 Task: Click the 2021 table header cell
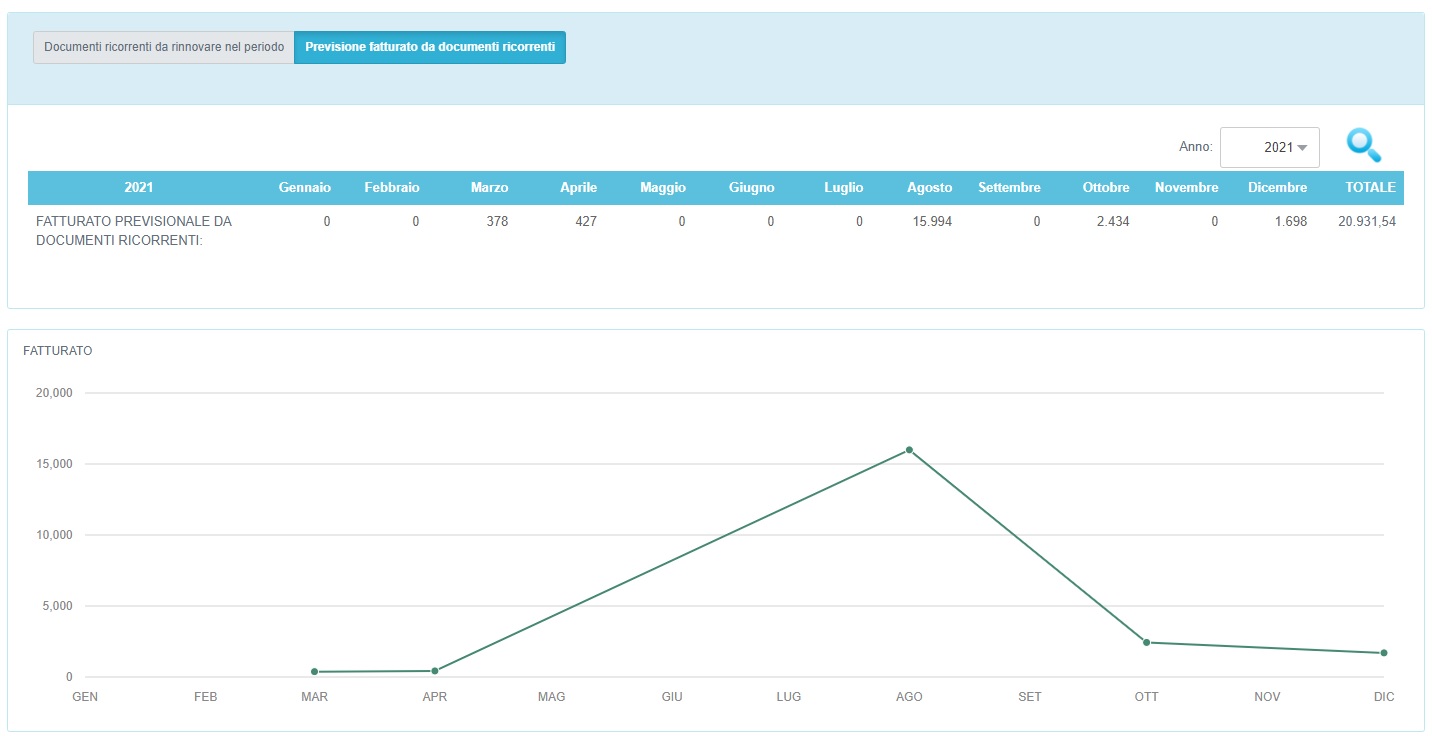139,188
